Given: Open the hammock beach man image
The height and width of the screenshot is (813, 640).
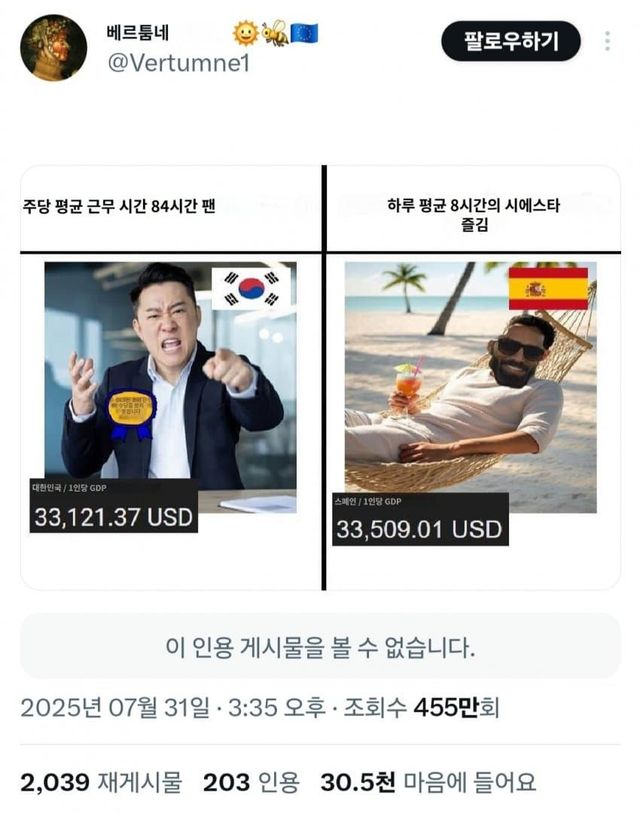Looking at the screenshot, I should (470, 387).
